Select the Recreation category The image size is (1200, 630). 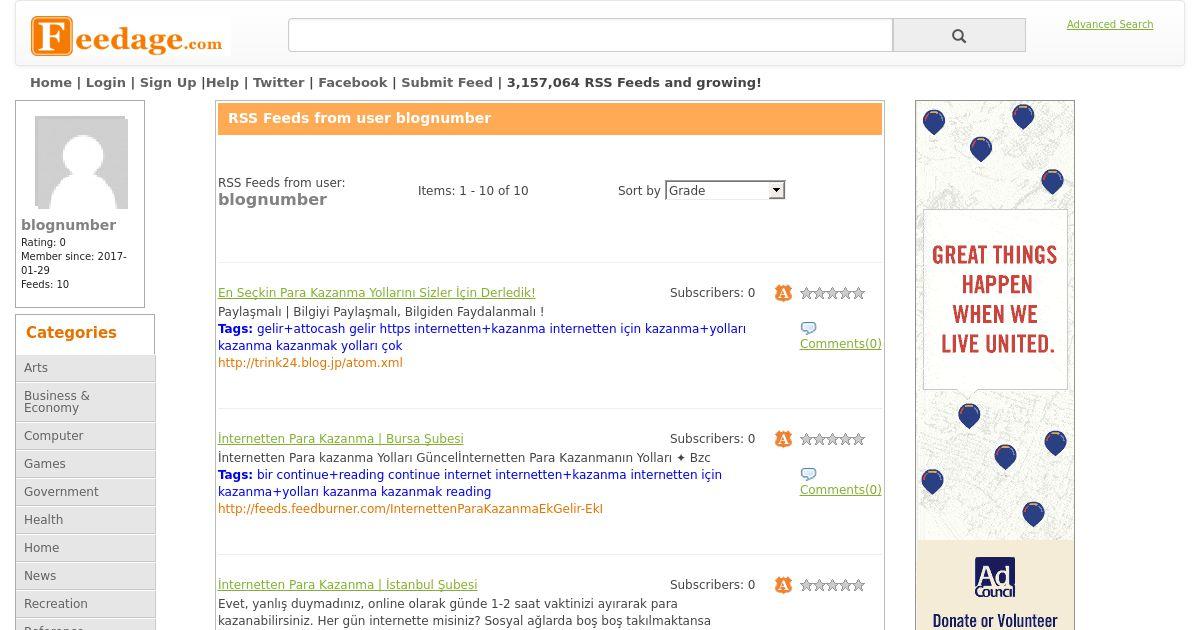[85, 604]
